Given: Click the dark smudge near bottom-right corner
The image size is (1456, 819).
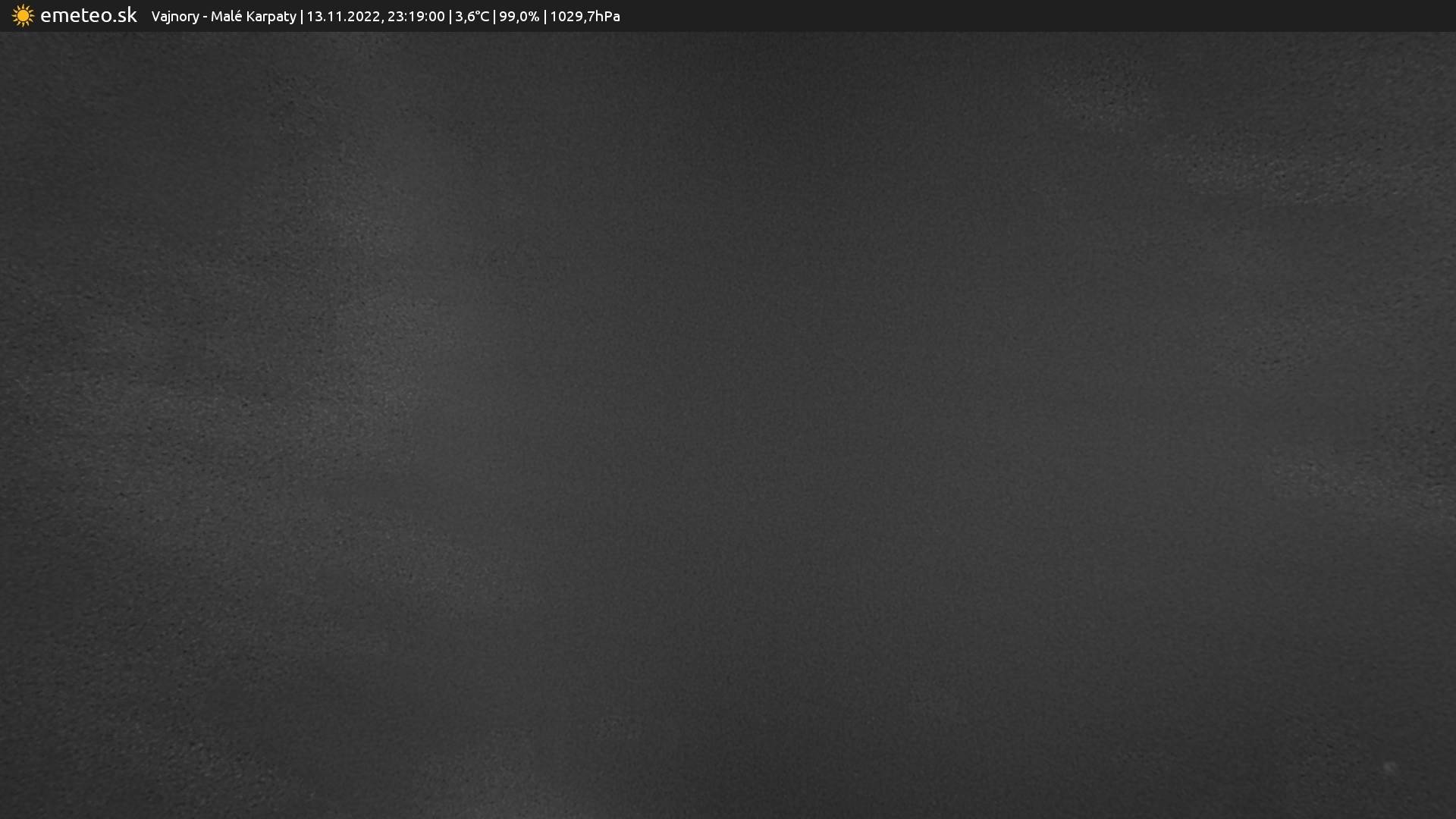Looking at the screenshot, I should coord(1390,768).
